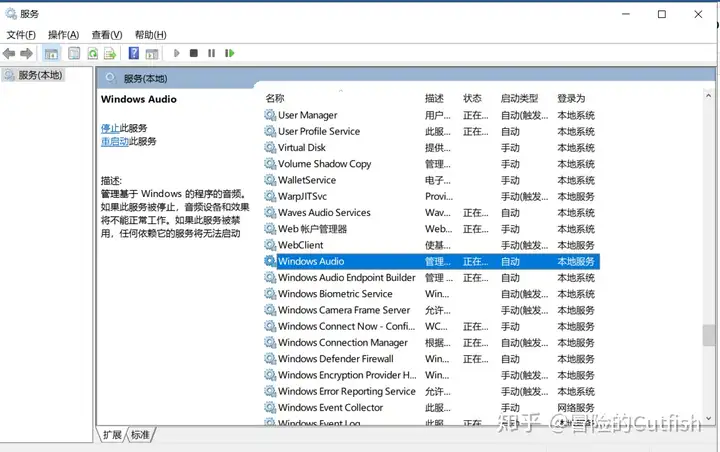The width and height of the screenshot is (720, 452).
Task: Click the Forward arrow toolbar icon
Action: click(x=27, y=54)
